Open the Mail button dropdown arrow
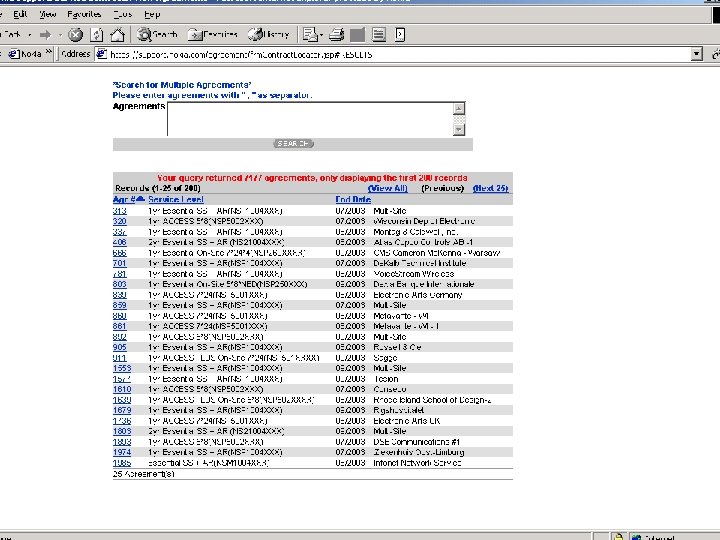This screenshot has width=720, height=540. click(321, 35)
